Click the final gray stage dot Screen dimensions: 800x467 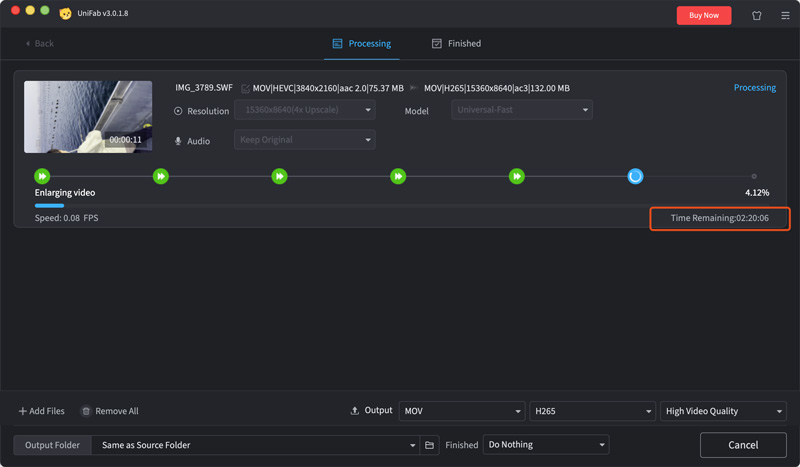(x=754, y=177)
